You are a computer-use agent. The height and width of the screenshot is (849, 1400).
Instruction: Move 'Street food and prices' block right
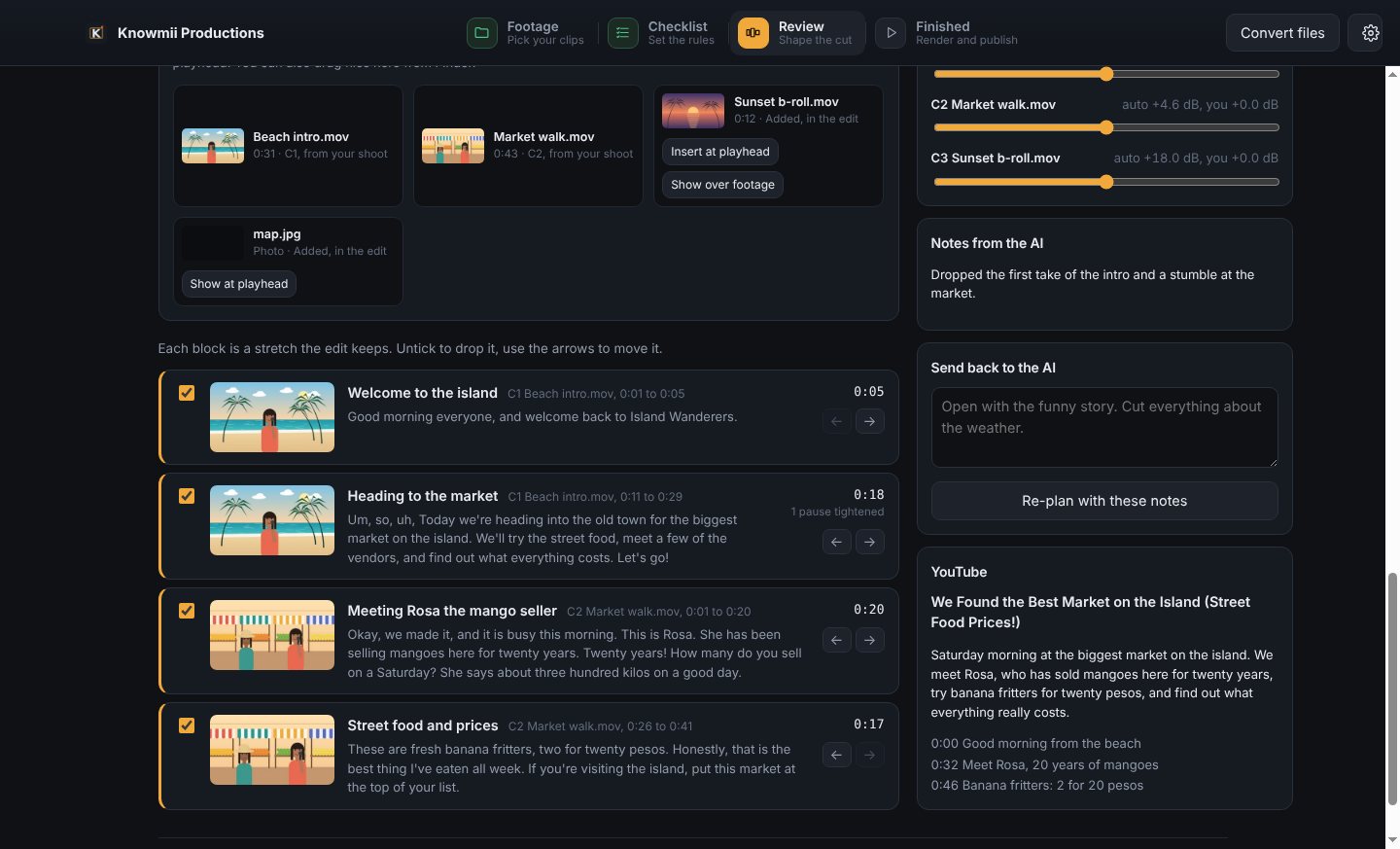click(870, 755)
